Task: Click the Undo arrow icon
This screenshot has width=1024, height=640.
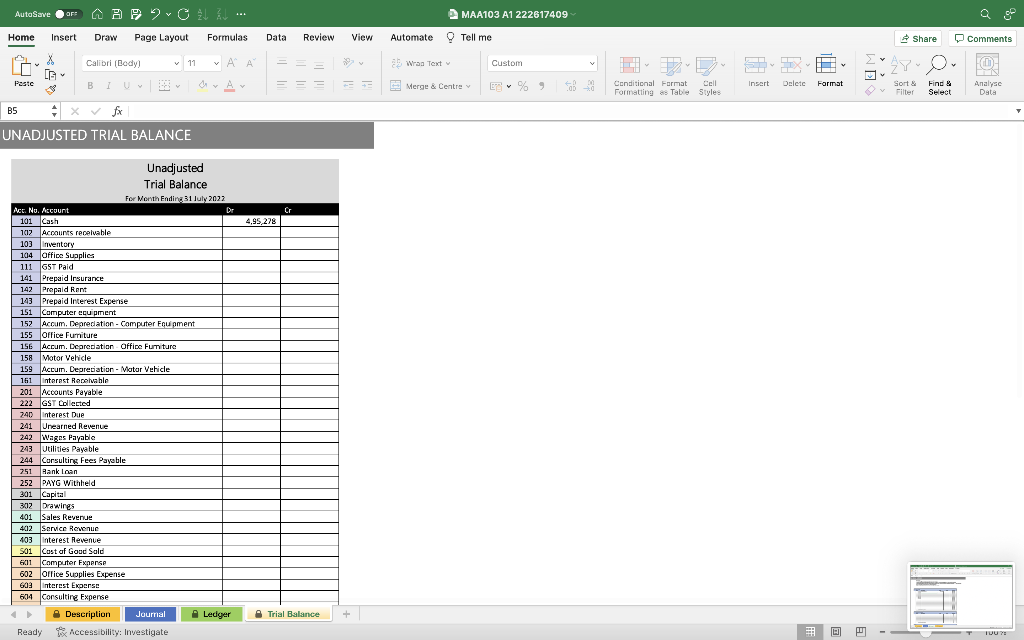Action: pyautogui.click(x=155, y=14)
